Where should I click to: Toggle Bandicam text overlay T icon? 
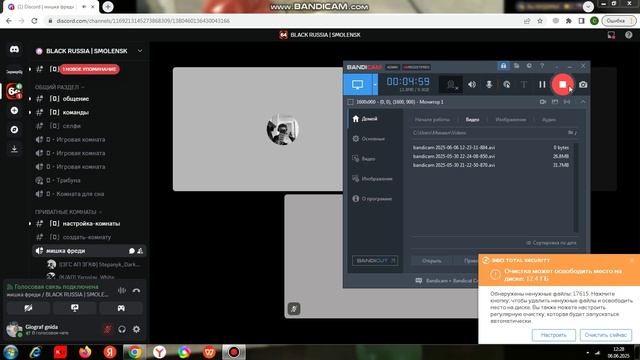point(524,84)
